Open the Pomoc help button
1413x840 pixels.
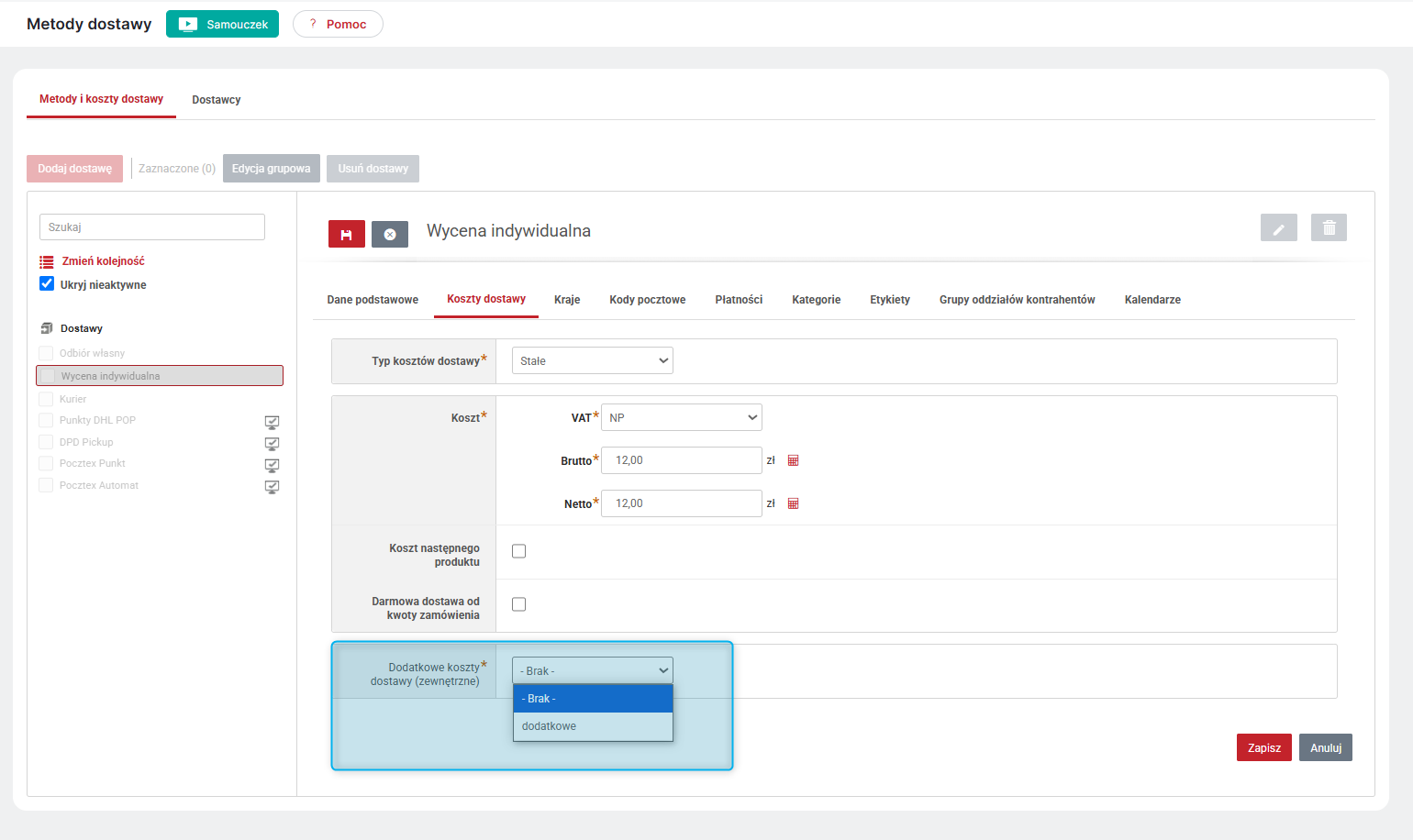tap(338, 24)
